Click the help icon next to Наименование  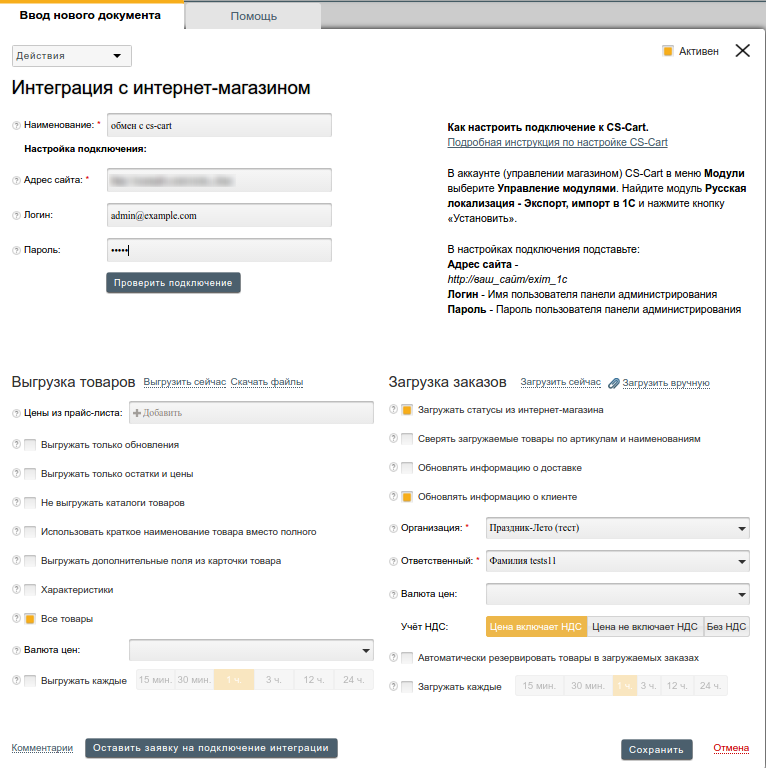tap(16, 125)
